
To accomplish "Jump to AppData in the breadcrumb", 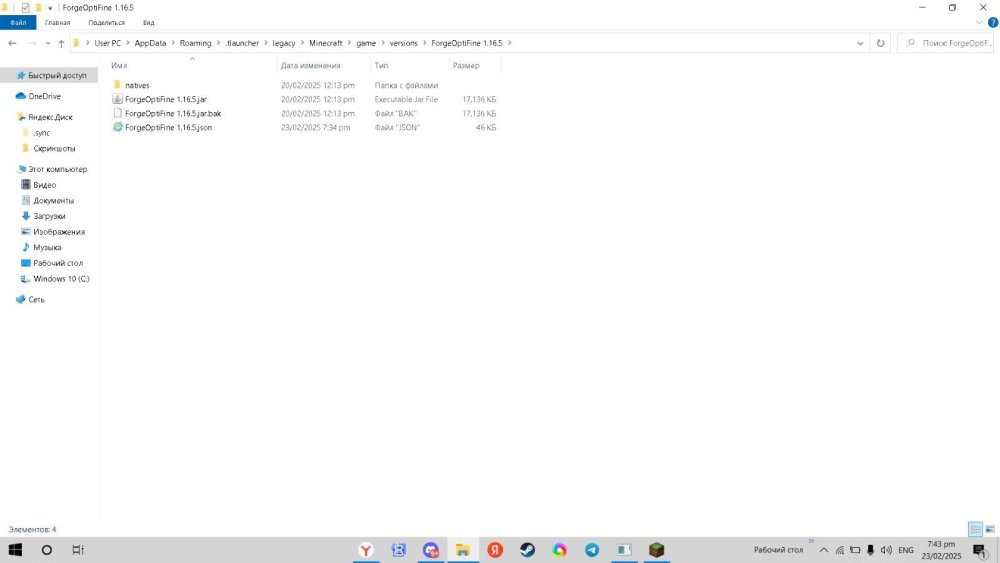I will tap(150, 43).
